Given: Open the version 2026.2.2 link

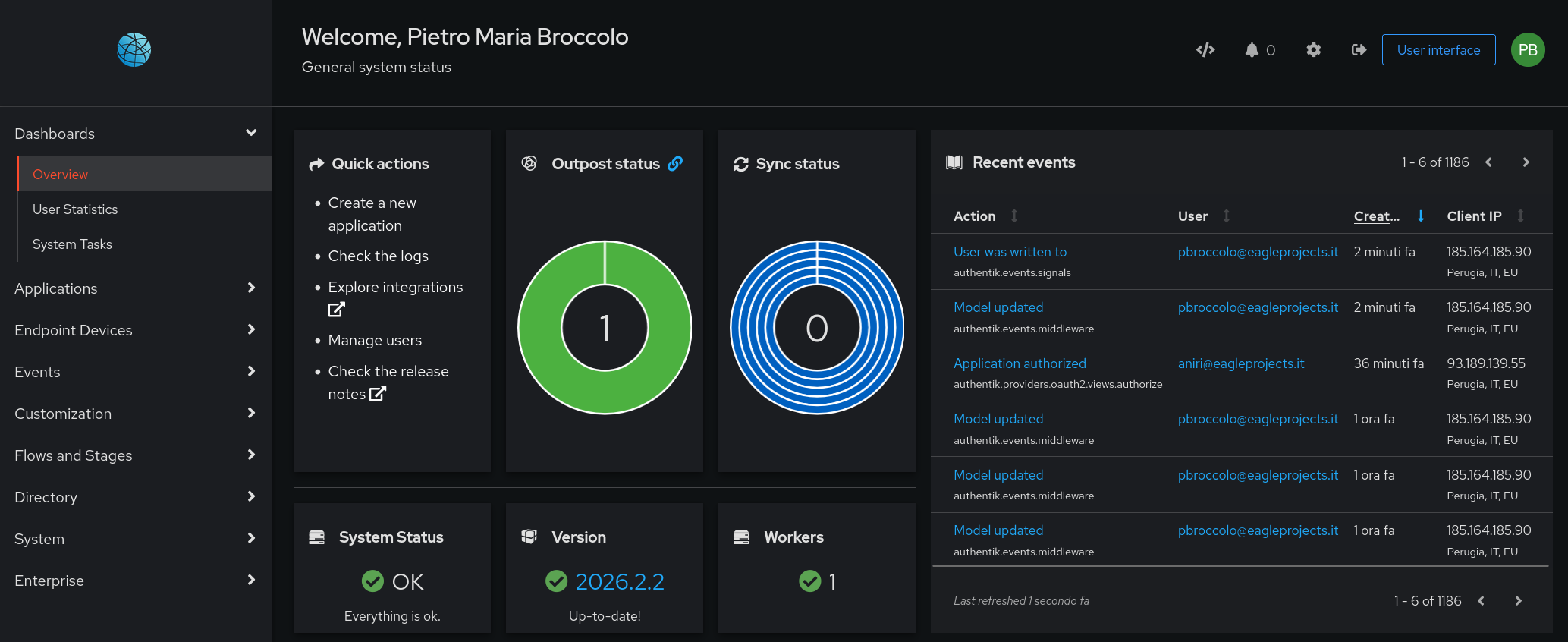Looking at the screenshot, I should tap(619, 582).
